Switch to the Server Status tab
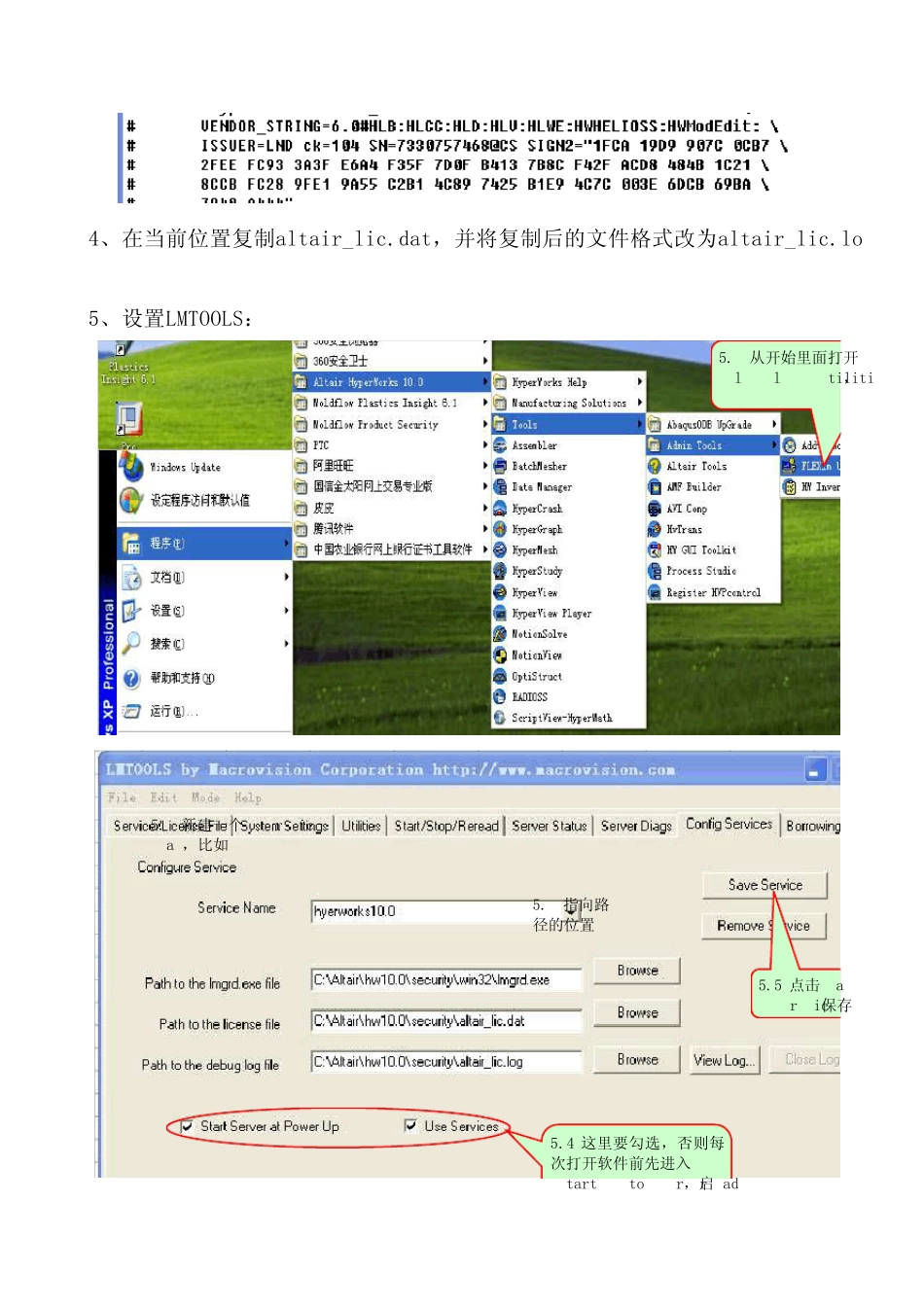Viewport: 924px width, 1308px height. tap(550, 826)
